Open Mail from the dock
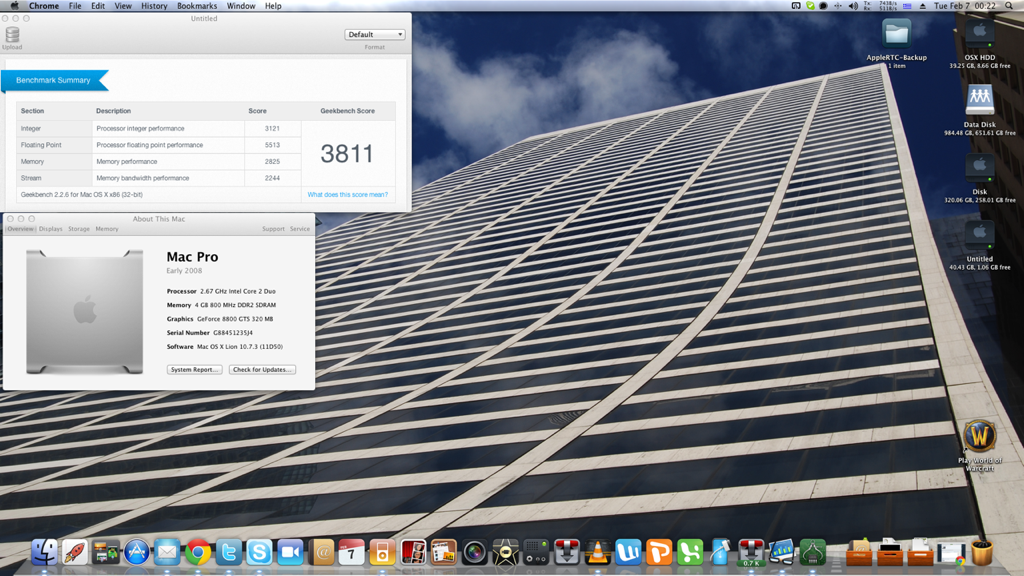 [167, 552]
